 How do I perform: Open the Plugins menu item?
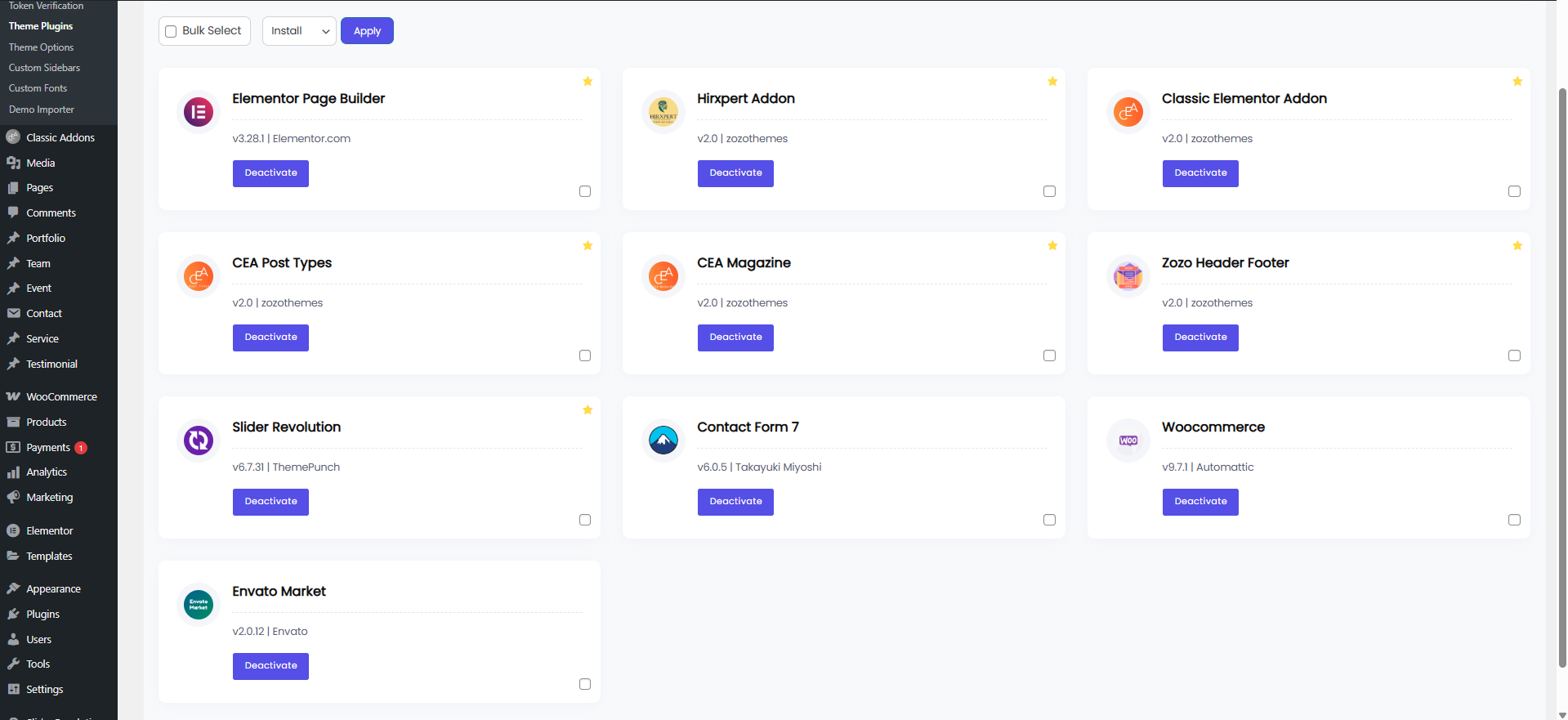point(42,614)
